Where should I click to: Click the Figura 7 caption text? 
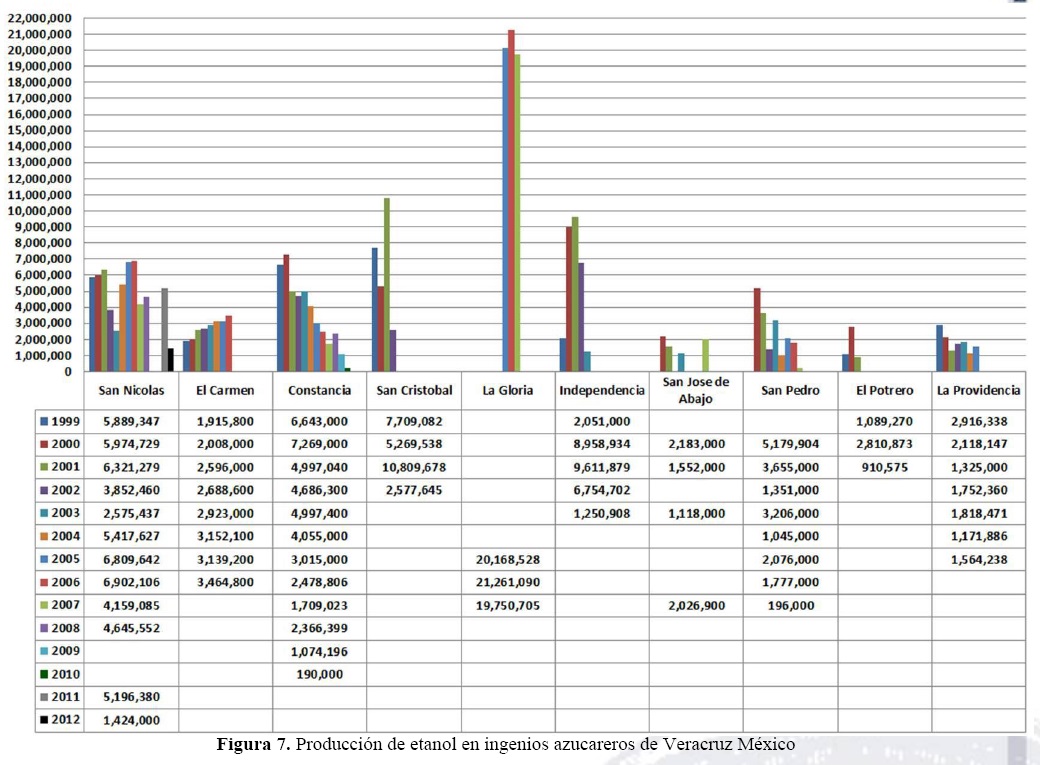click(505, 744)
